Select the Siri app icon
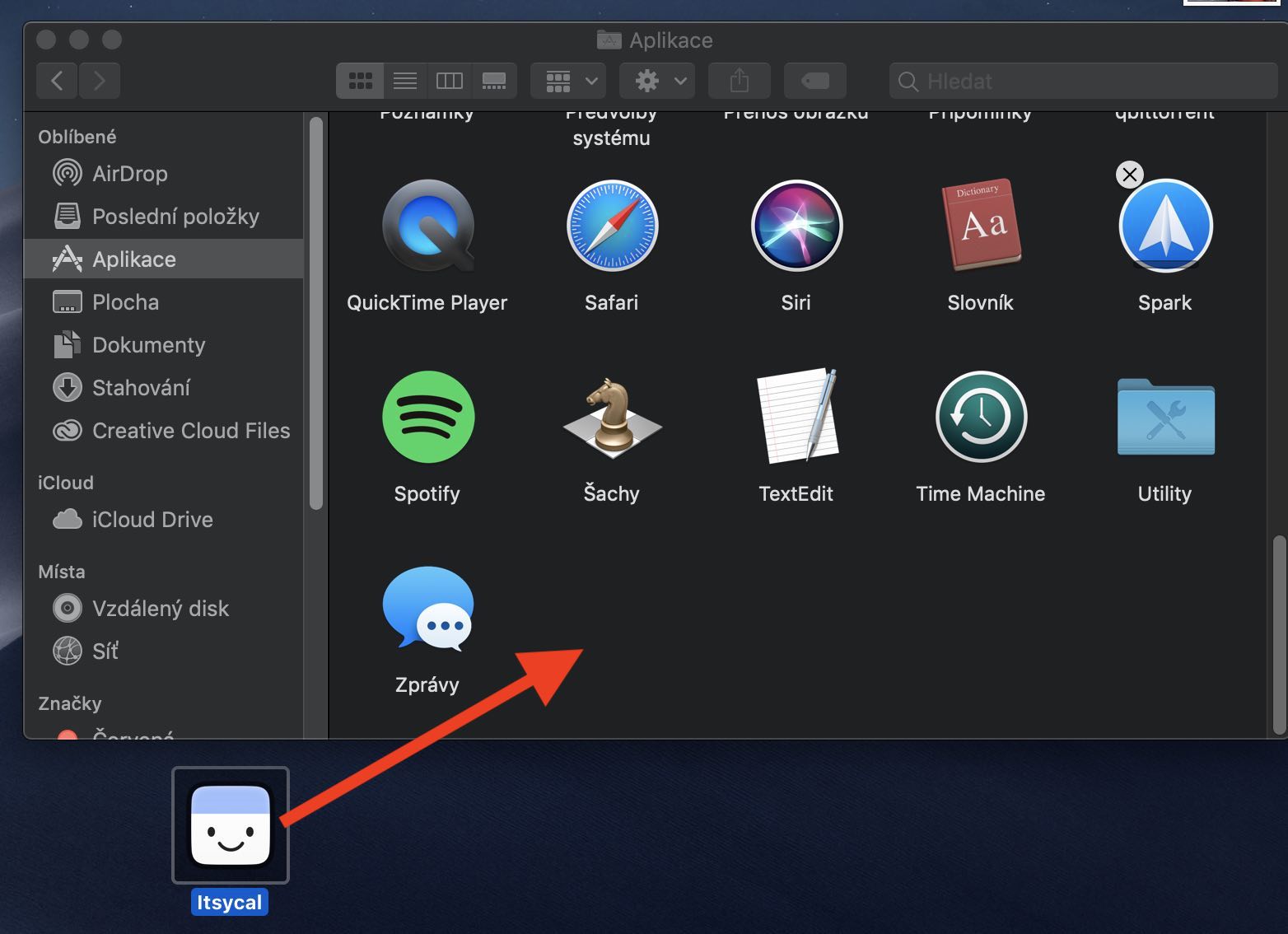This screenshot has width=1288, height=934. tap(796, 226)
